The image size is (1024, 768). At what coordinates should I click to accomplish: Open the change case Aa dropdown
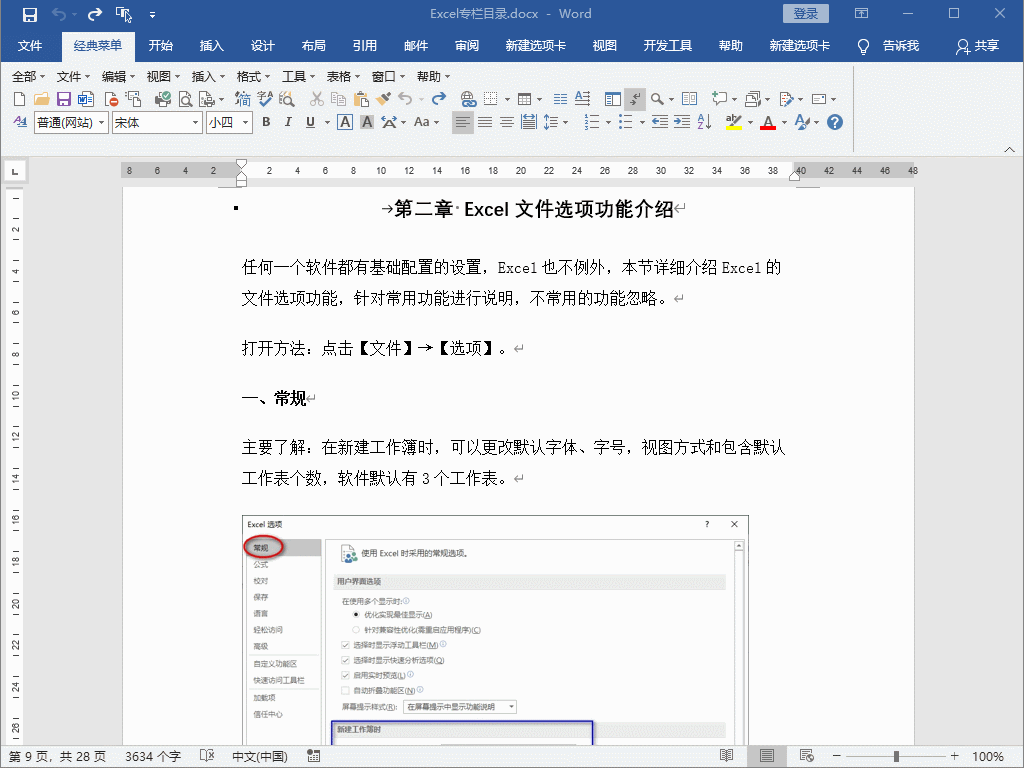pos(426,122)
